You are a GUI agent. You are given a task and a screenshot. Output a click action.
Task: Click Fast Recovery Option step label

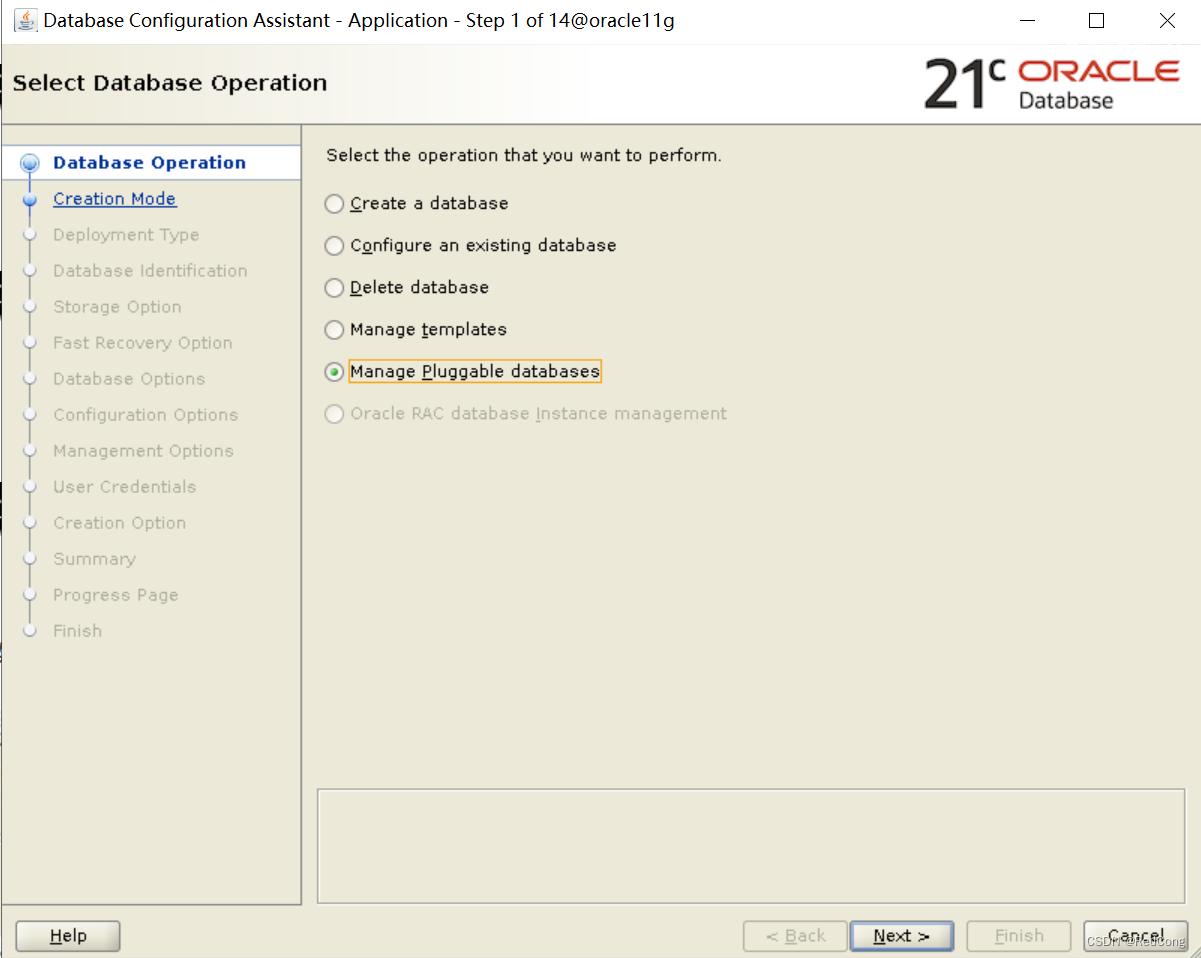click(143, 343)
